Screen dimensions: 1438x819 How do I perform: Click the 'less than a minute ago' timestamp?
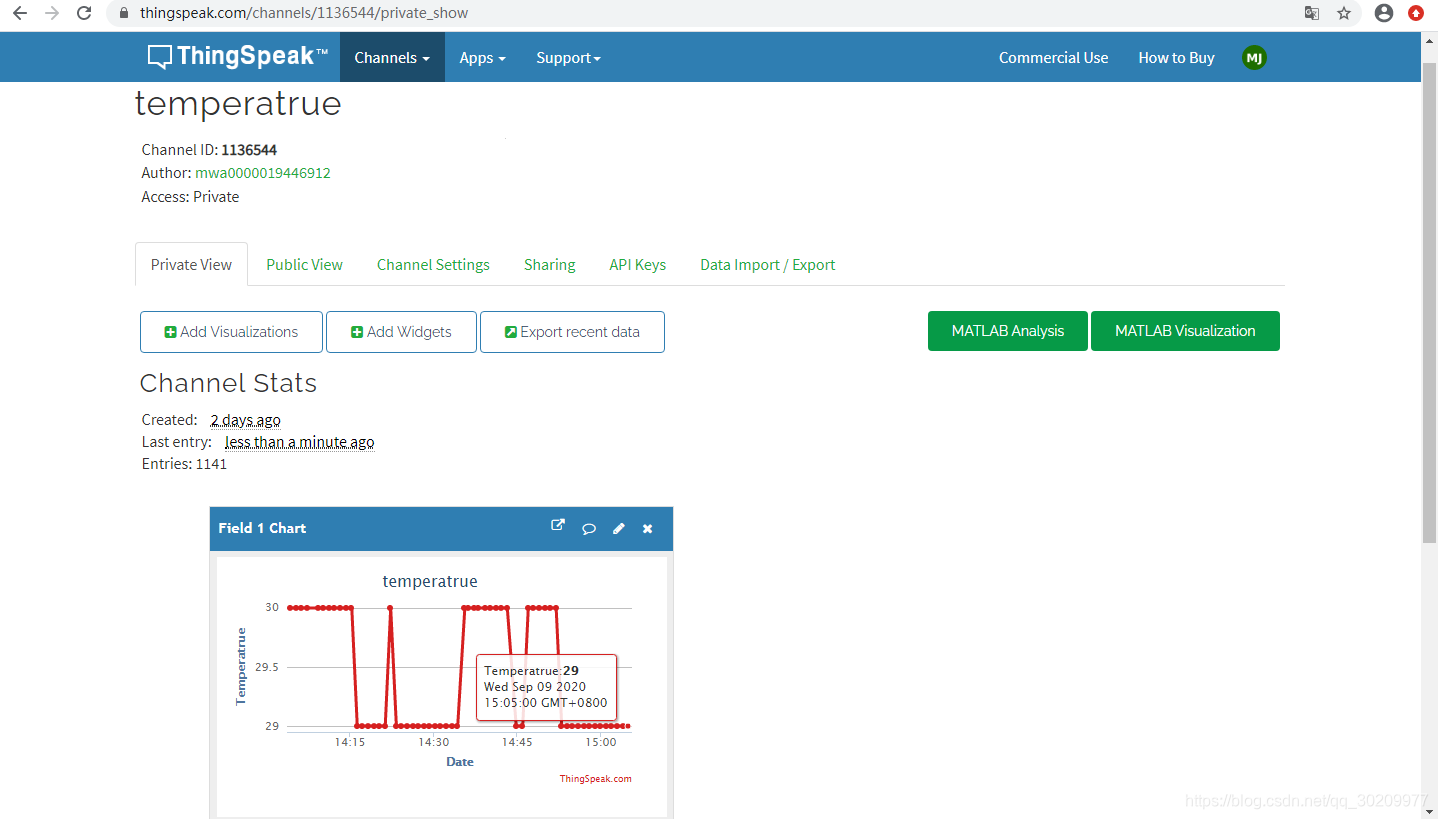(299, 442)
